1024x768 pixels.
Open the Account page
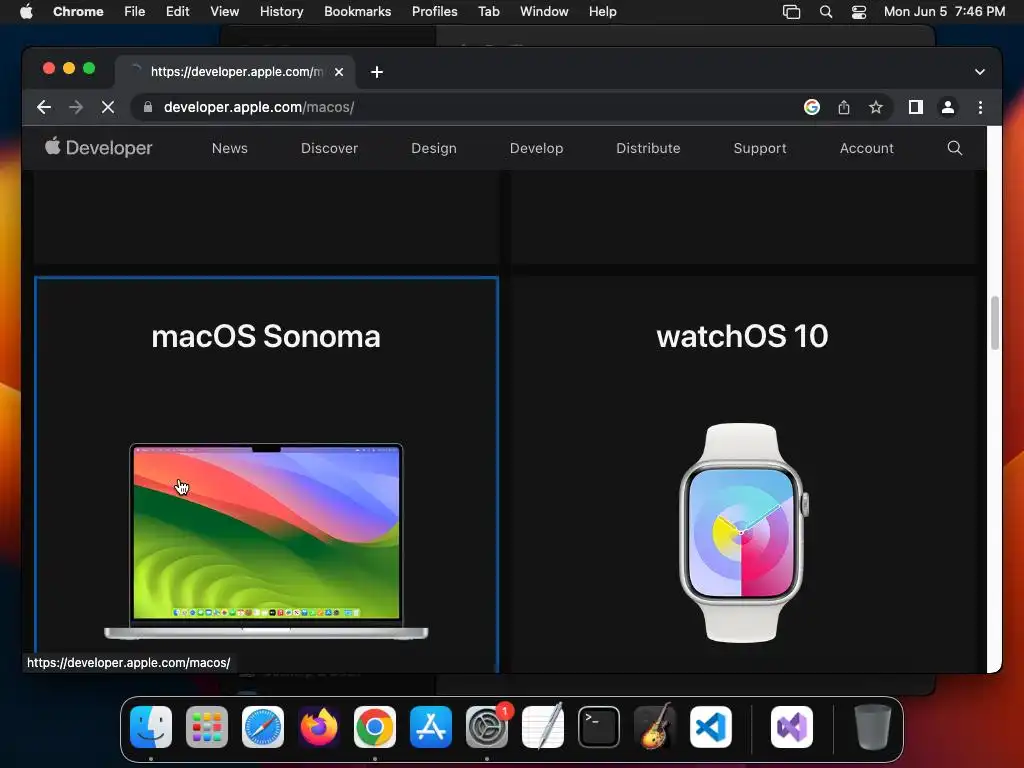click(x=867, y=148)
